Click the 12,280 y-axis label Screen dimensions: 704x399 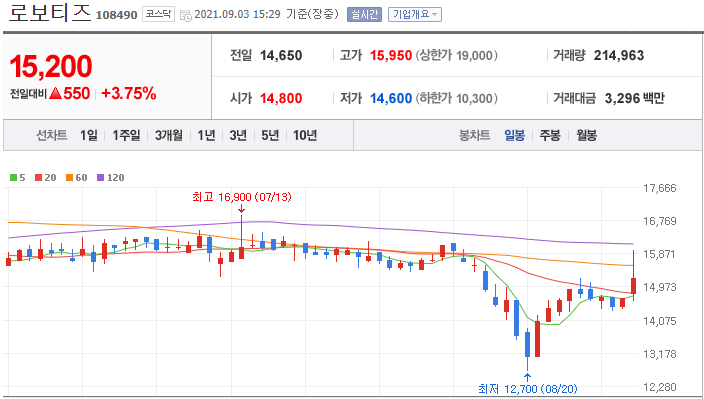coord(660,387)
